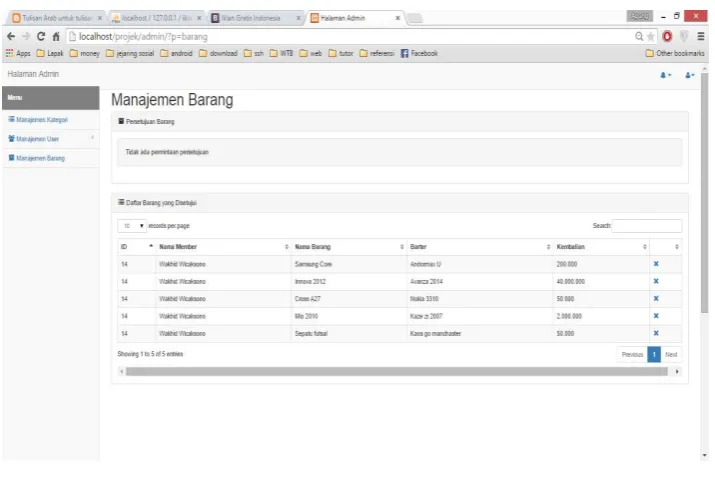Viewport: 715px width, 484px height.
Task: Delete the Cross A27 row with X icon
Action: click(656, 299)
